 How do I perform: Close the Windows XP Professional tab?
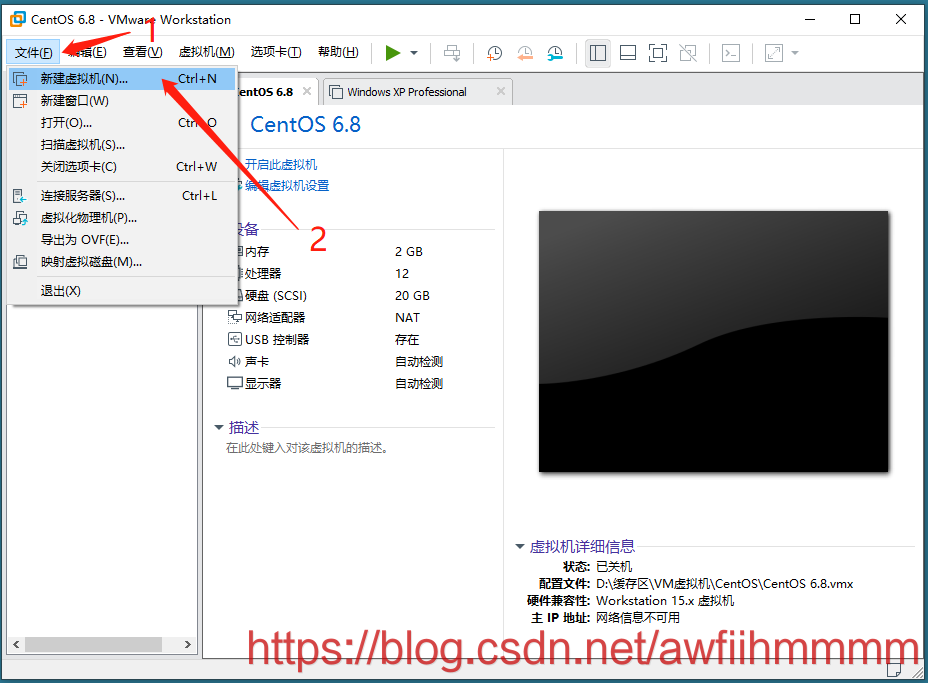(x=501, y=91)
